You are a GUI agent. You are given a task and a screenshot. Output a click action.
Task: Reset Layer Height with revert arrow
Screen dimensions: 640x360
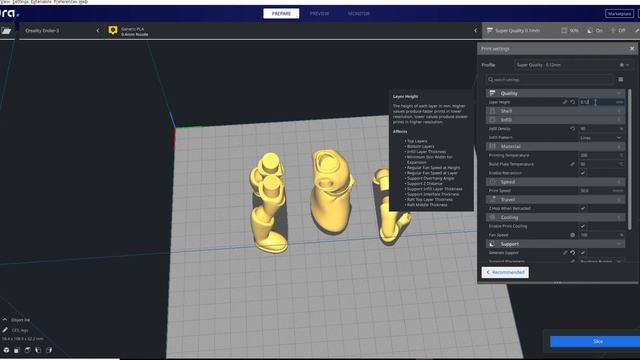pyautogui.click(x=573, y=102)
